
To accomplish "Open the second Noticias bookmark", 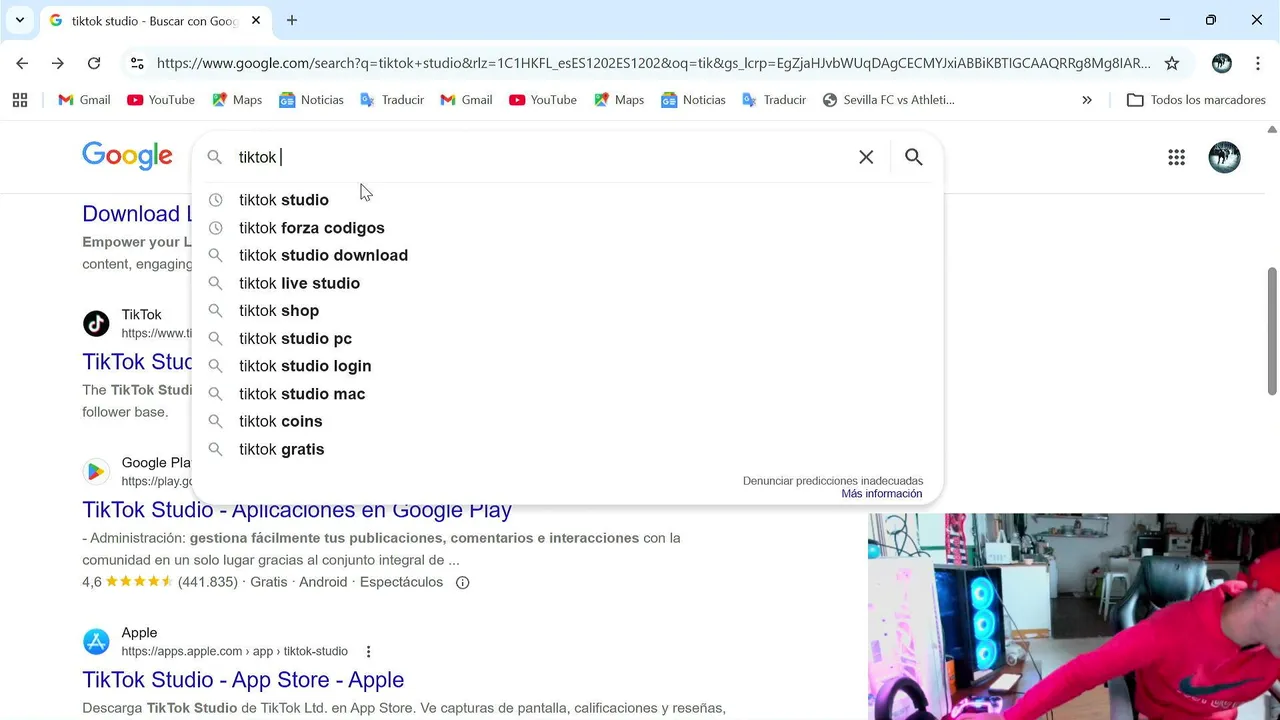I will 693,100.
